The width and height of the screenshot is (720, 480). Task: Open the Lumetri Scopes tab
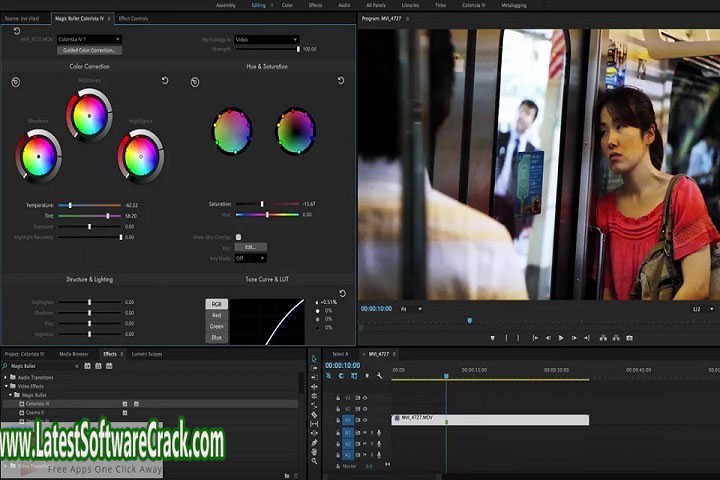coord(147,354)
